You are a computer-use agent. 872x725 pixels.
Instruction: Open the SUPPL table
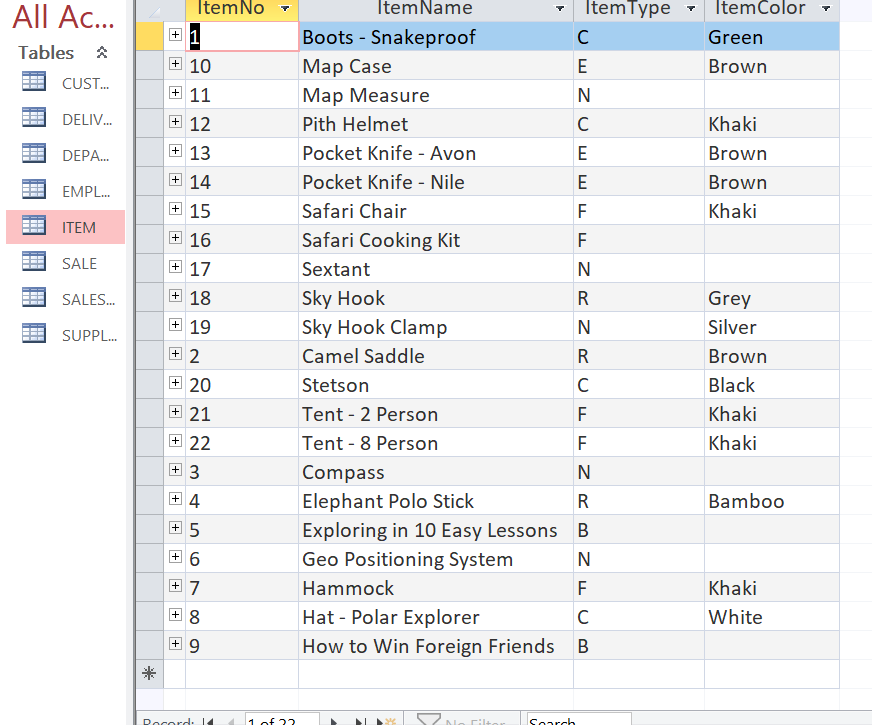(x=80, y=335)
